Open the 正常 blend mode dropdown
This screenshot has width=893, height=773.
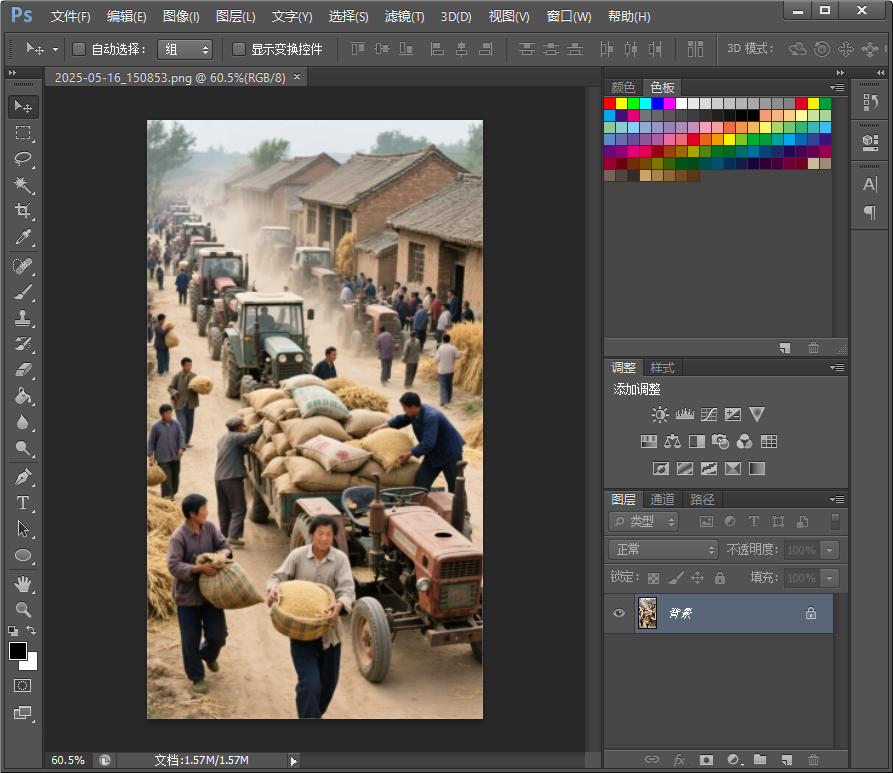(664, 550)
